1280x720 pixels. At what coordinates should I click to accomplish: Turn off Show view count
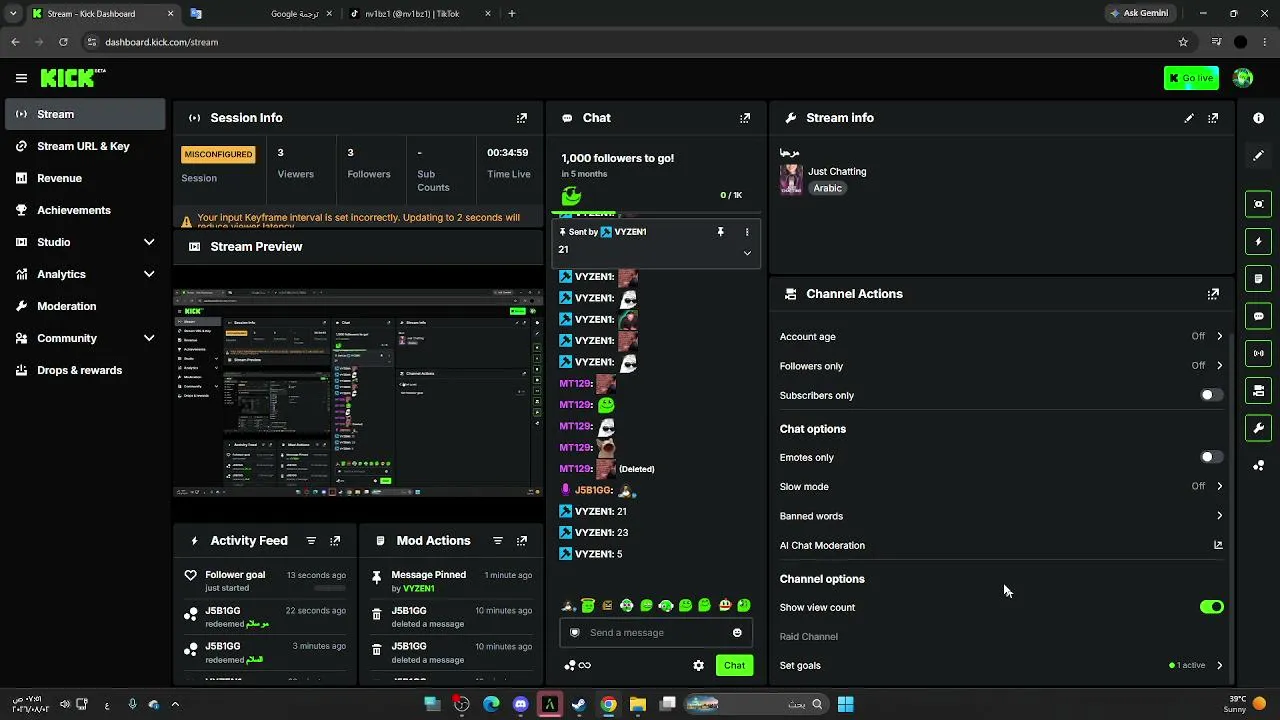(1211, 607)
